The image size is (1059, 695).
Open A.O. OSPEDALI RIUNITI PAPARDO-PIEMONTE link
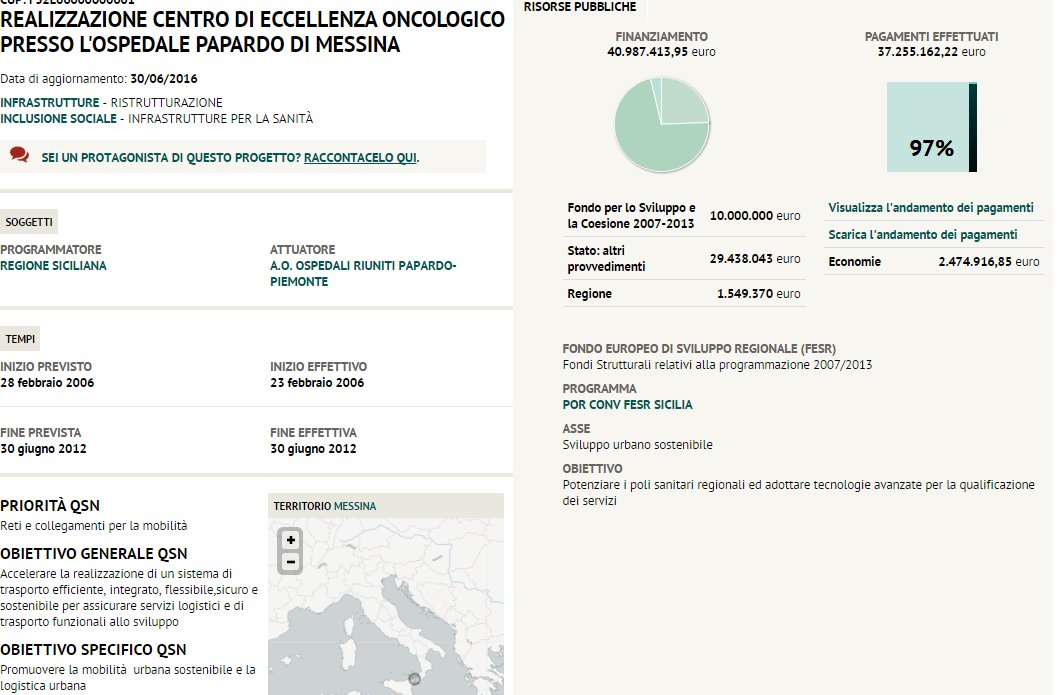(x=363, y=274)
